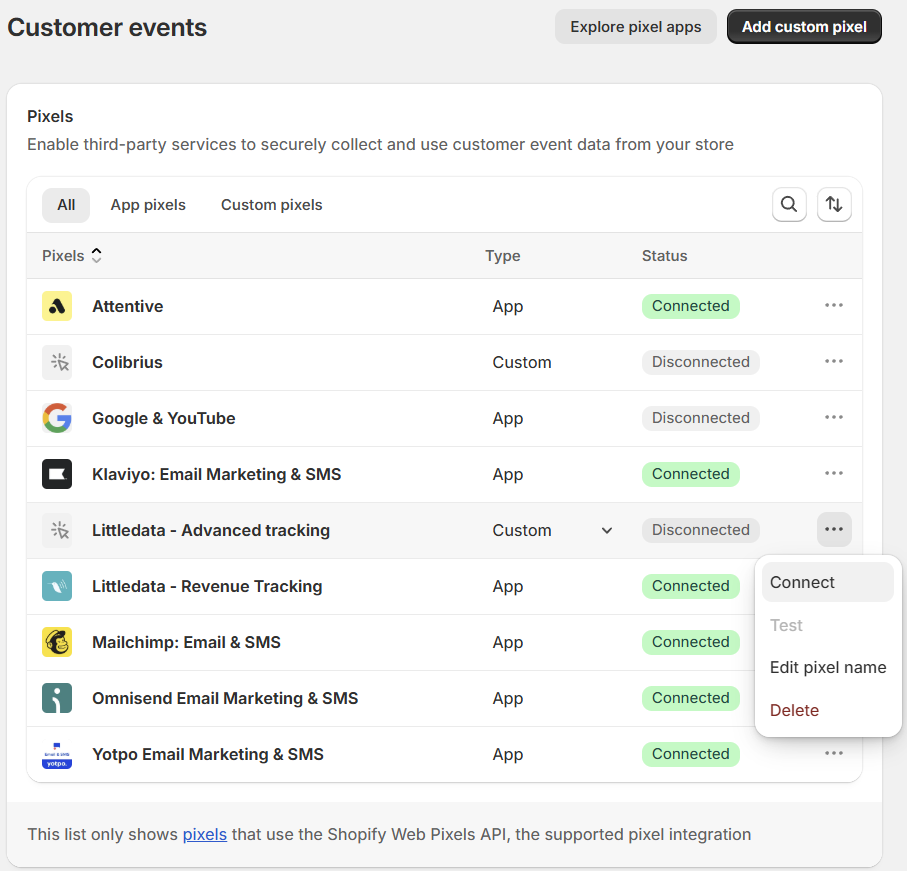
Task: Click the Type column header
Action: (503, 256)
